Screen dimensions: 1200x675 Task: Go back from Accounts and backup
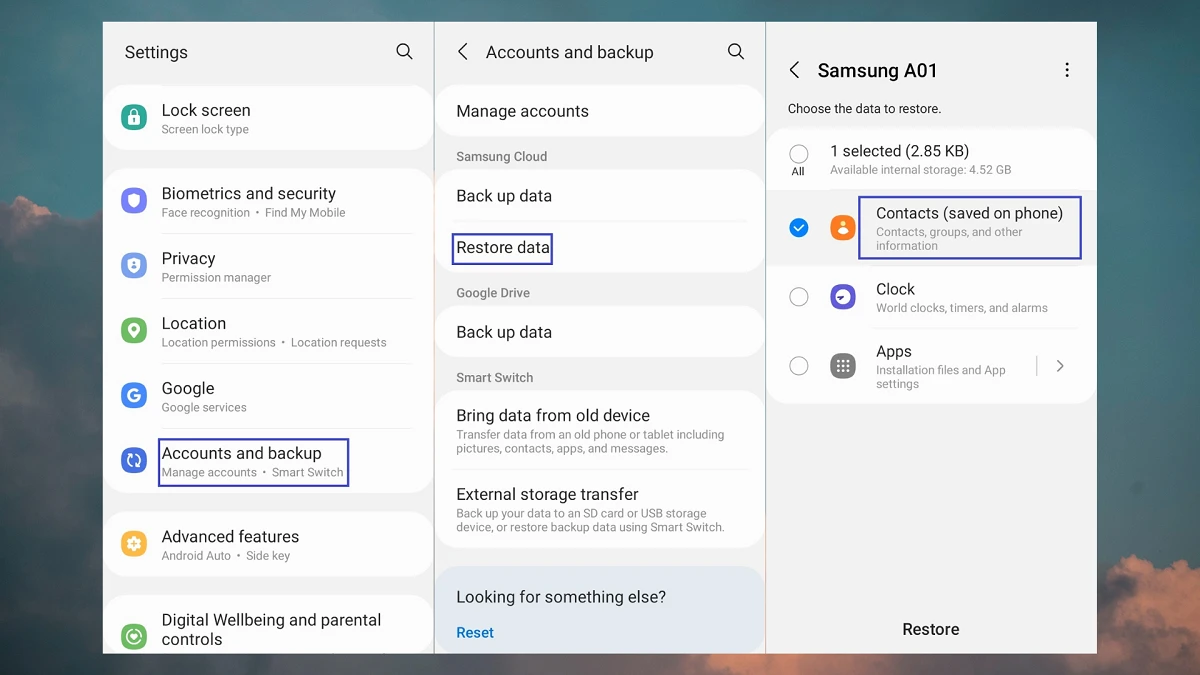[462, 51]
